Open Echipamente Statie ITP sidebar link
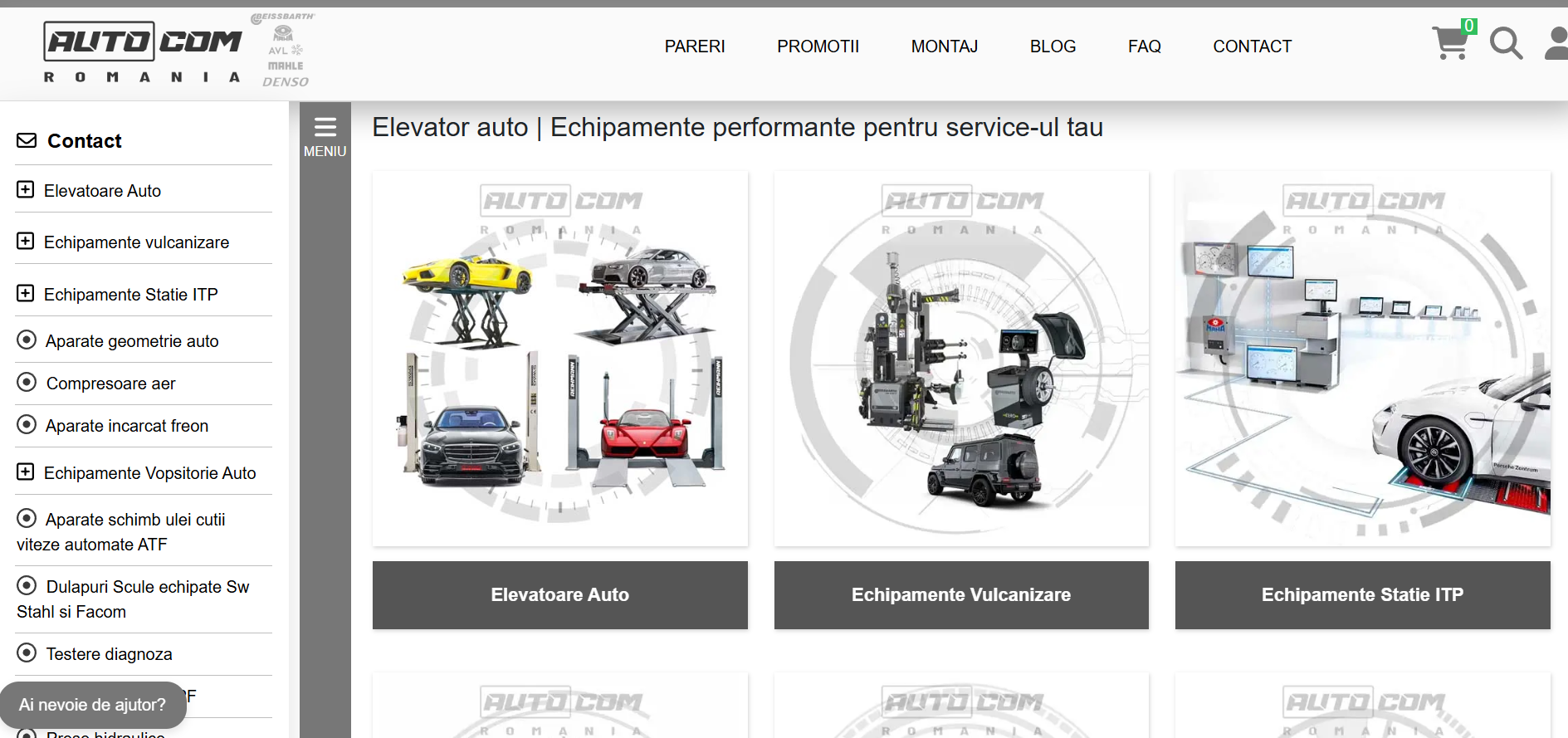The width and height of the screenshot is (1568, 738). [130, 295]
